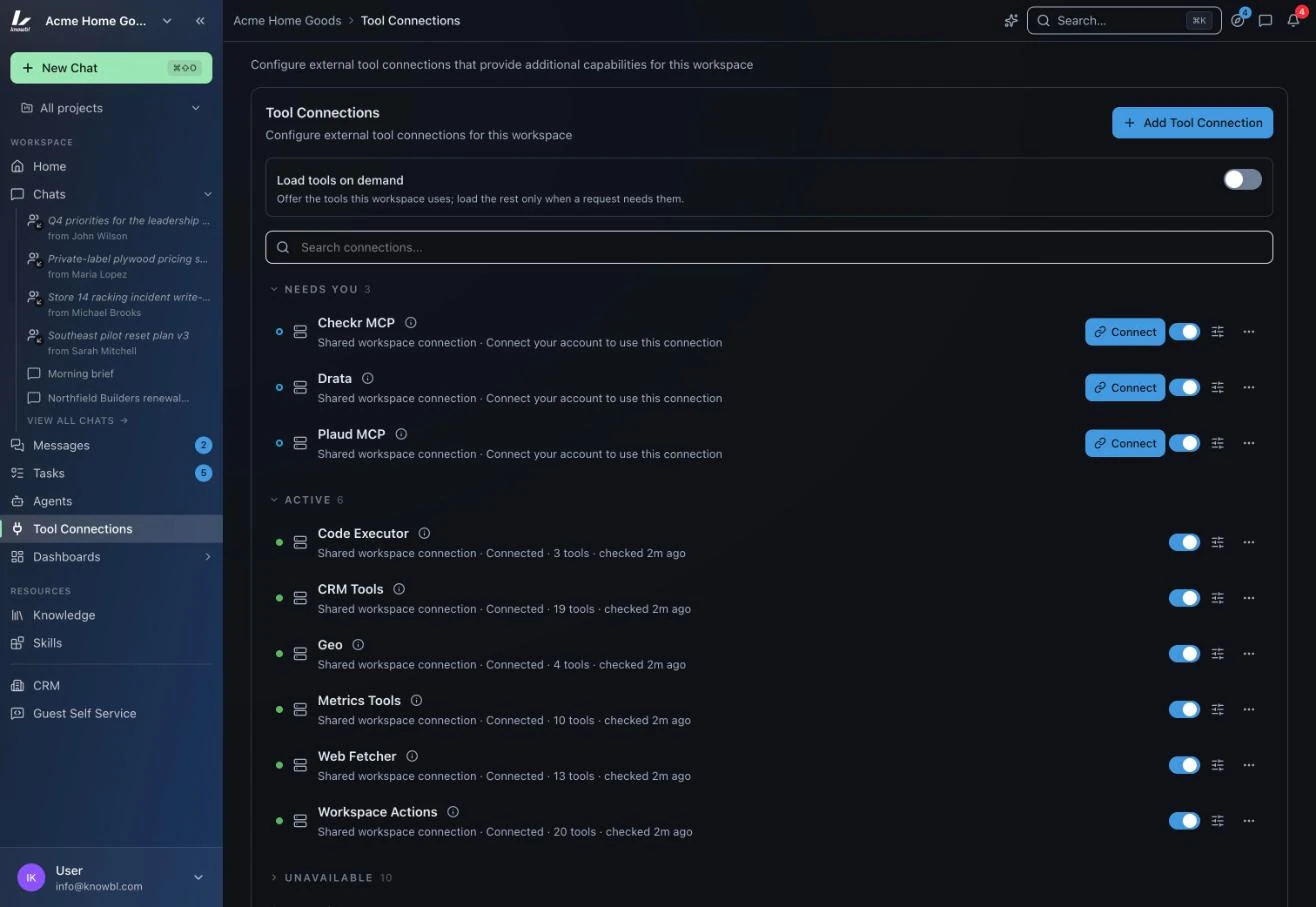Image resolution: width=1316 pixels, height=907 pixels.
Task: Open more options for Web Fetcher
Action: coord(1248,765)
